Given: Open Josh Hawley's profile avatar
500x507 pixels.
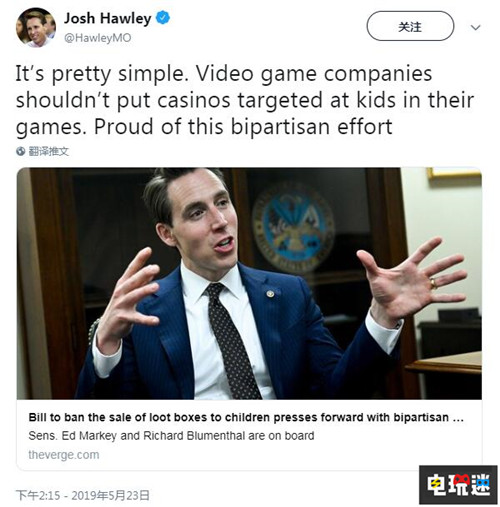Looking at the screenshot, I should click(x=36, y=27).
